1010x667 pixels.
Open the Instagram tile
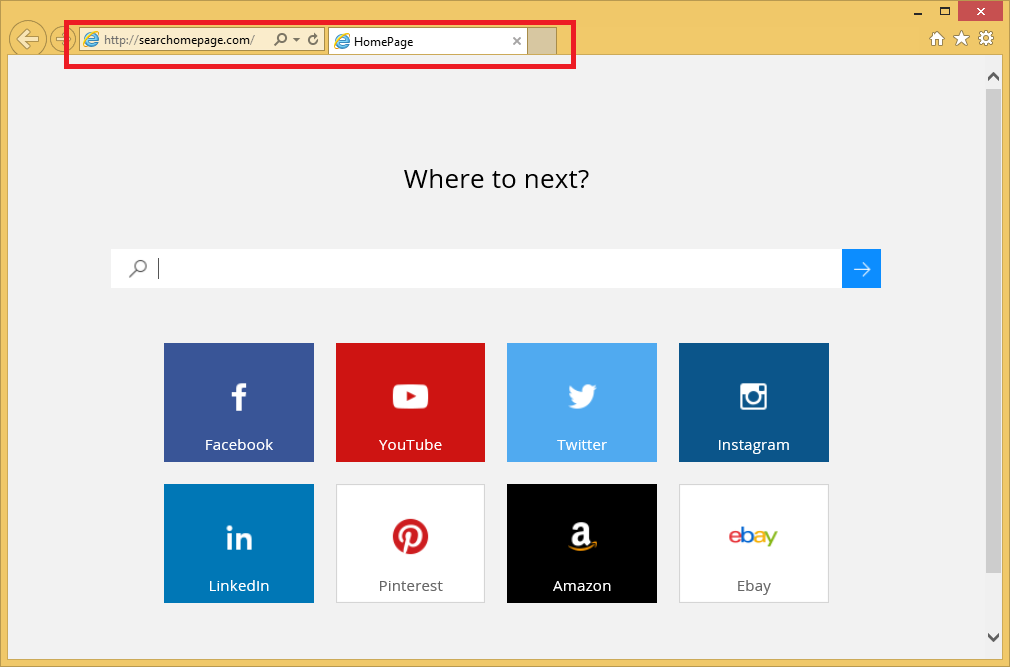coord(754,402)
